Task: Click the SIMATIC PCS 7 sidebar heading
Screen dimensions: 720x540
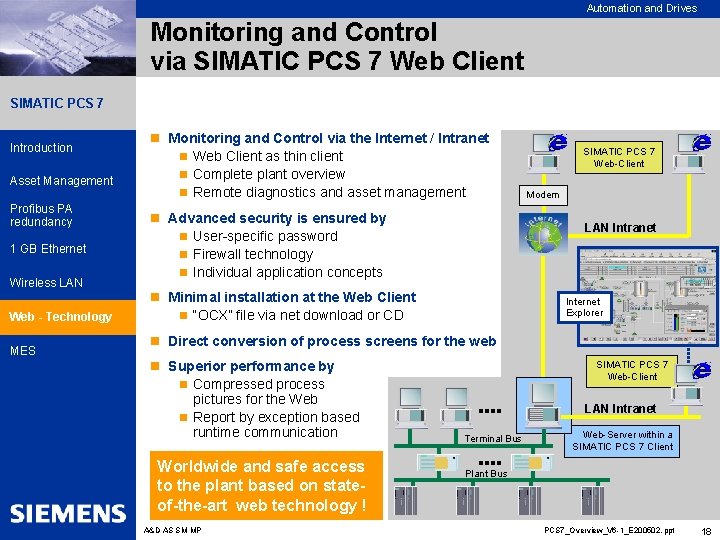Action: click(x=56, y=103)
